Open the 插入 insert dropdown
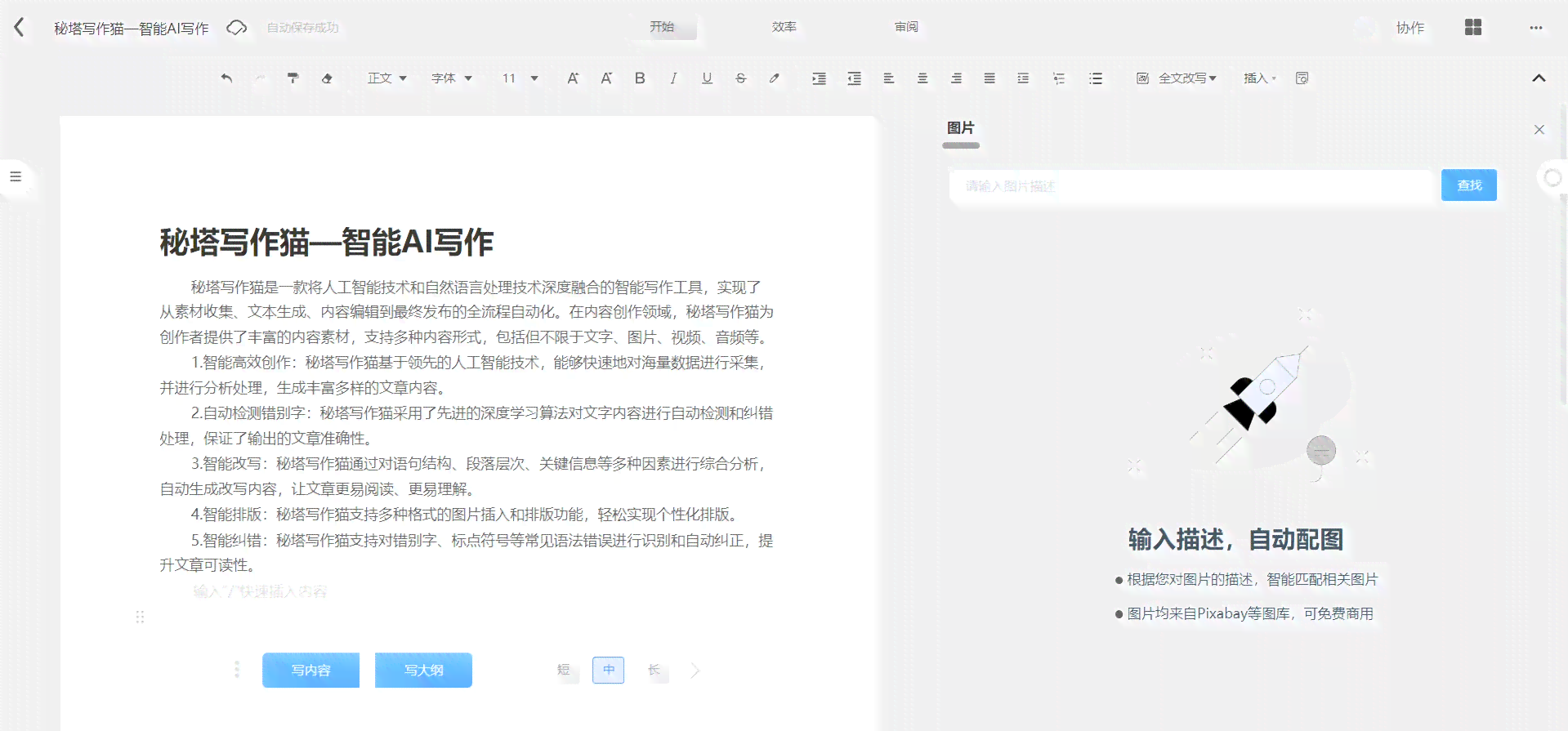The image size is (1568, 731). click(x=1259, y=78)
